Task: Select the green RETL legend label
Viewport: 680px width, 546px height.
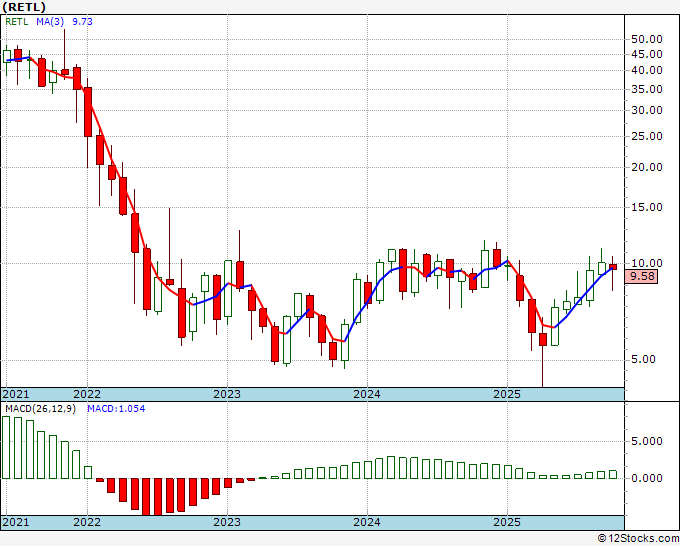Action: tap(16, 22)
